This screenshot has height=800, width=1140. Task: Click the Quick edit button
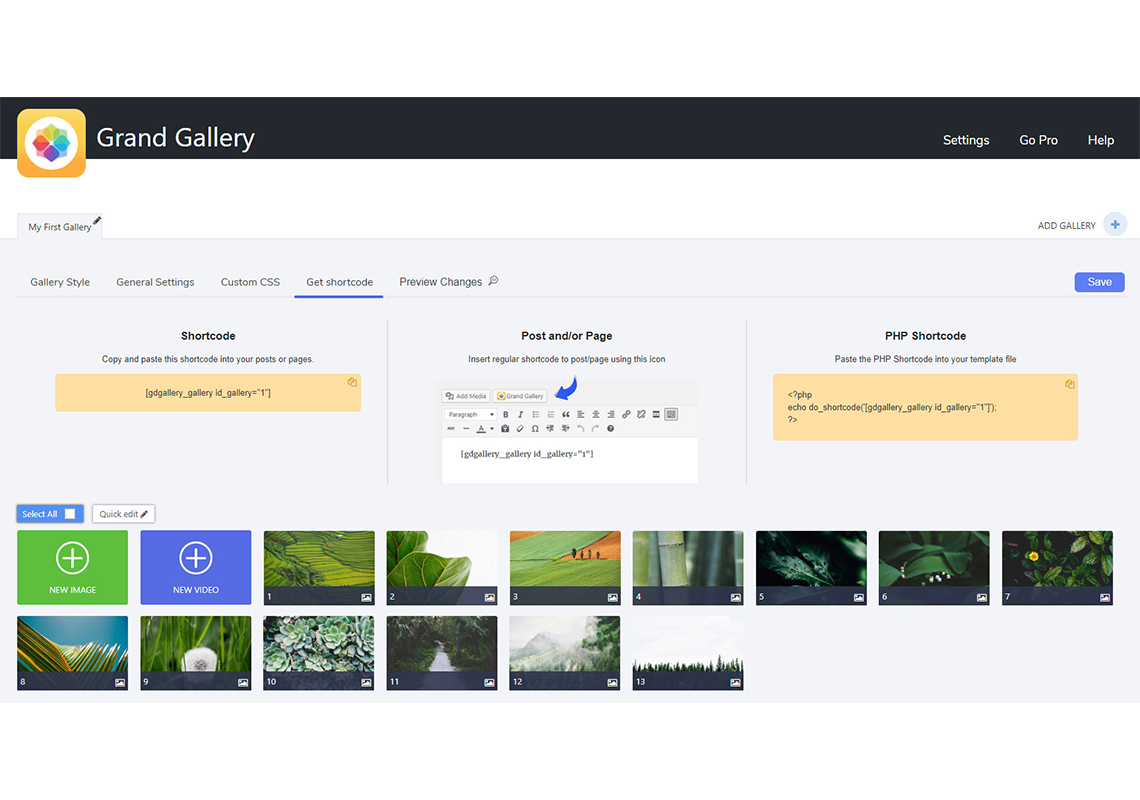[123, 514]
